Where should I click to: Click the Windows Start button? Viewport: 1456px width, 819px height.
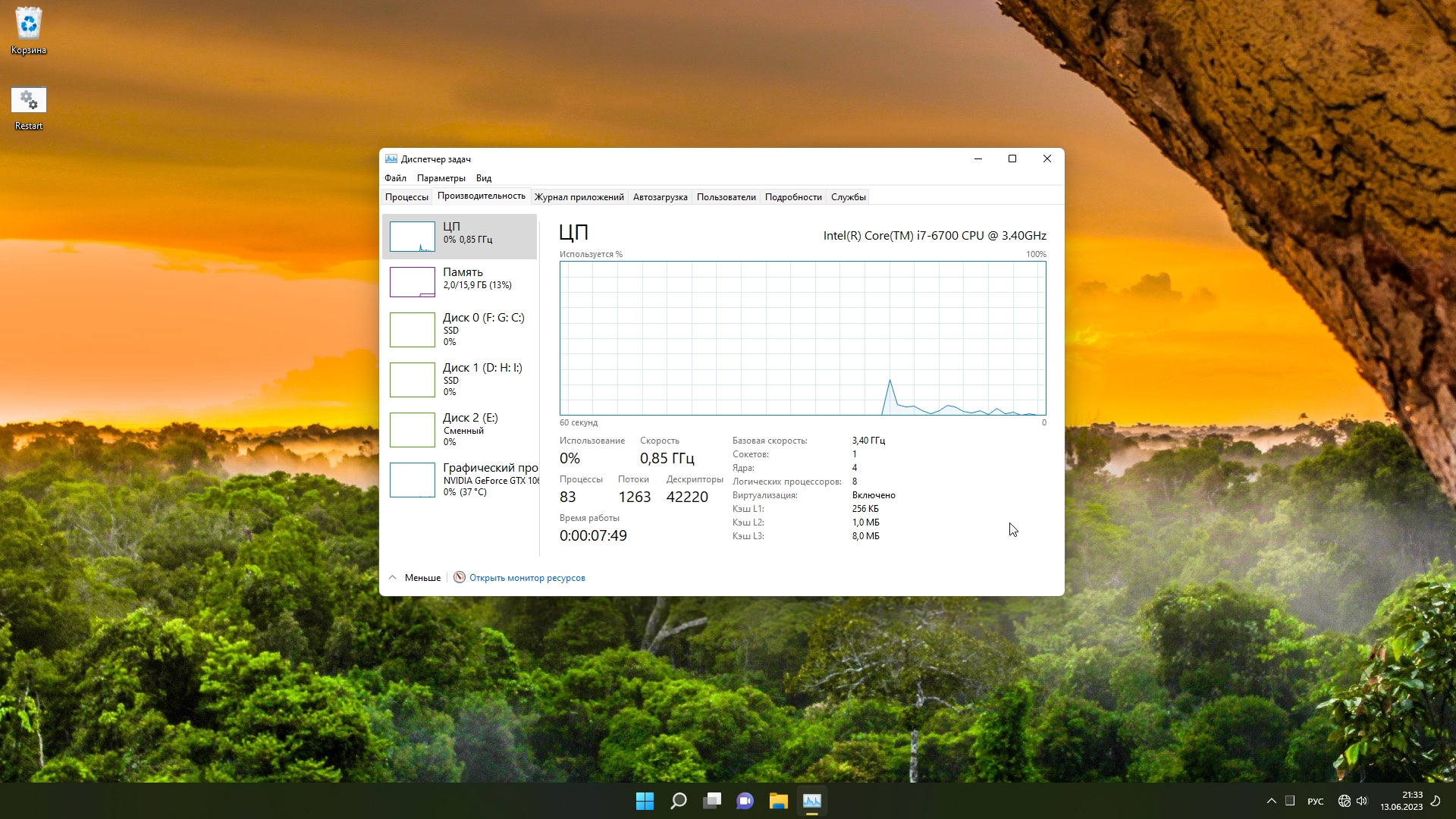point(645,801)
